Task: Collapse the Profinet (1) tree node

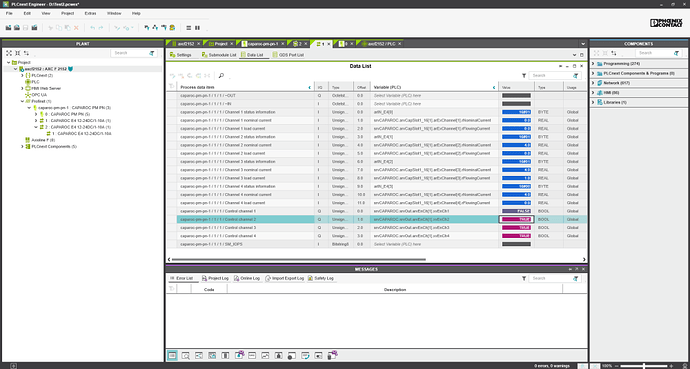Action: pos(22,101)
